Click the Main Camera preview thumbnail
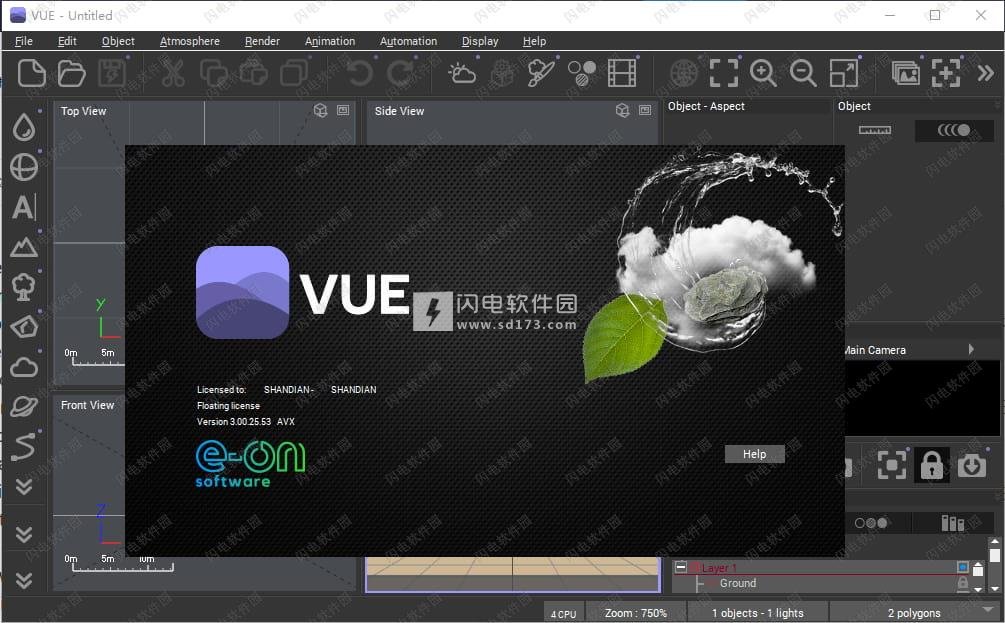1005x623 pixels. pyautogui.click(x=922, y=397)
